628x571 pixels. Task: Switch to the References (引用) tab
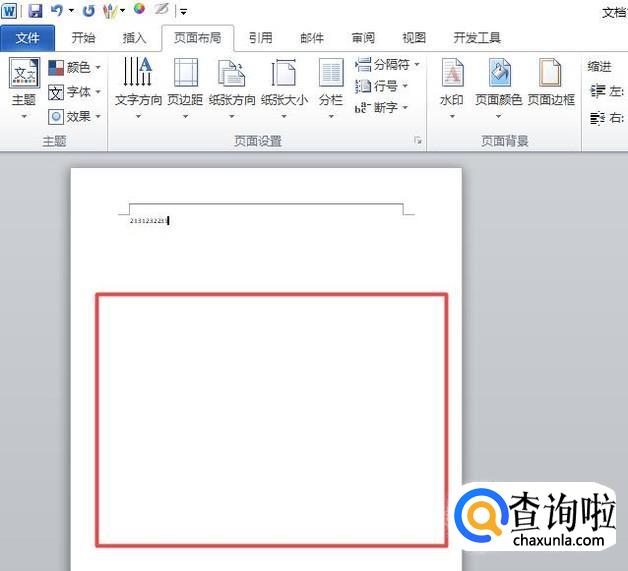260,38
